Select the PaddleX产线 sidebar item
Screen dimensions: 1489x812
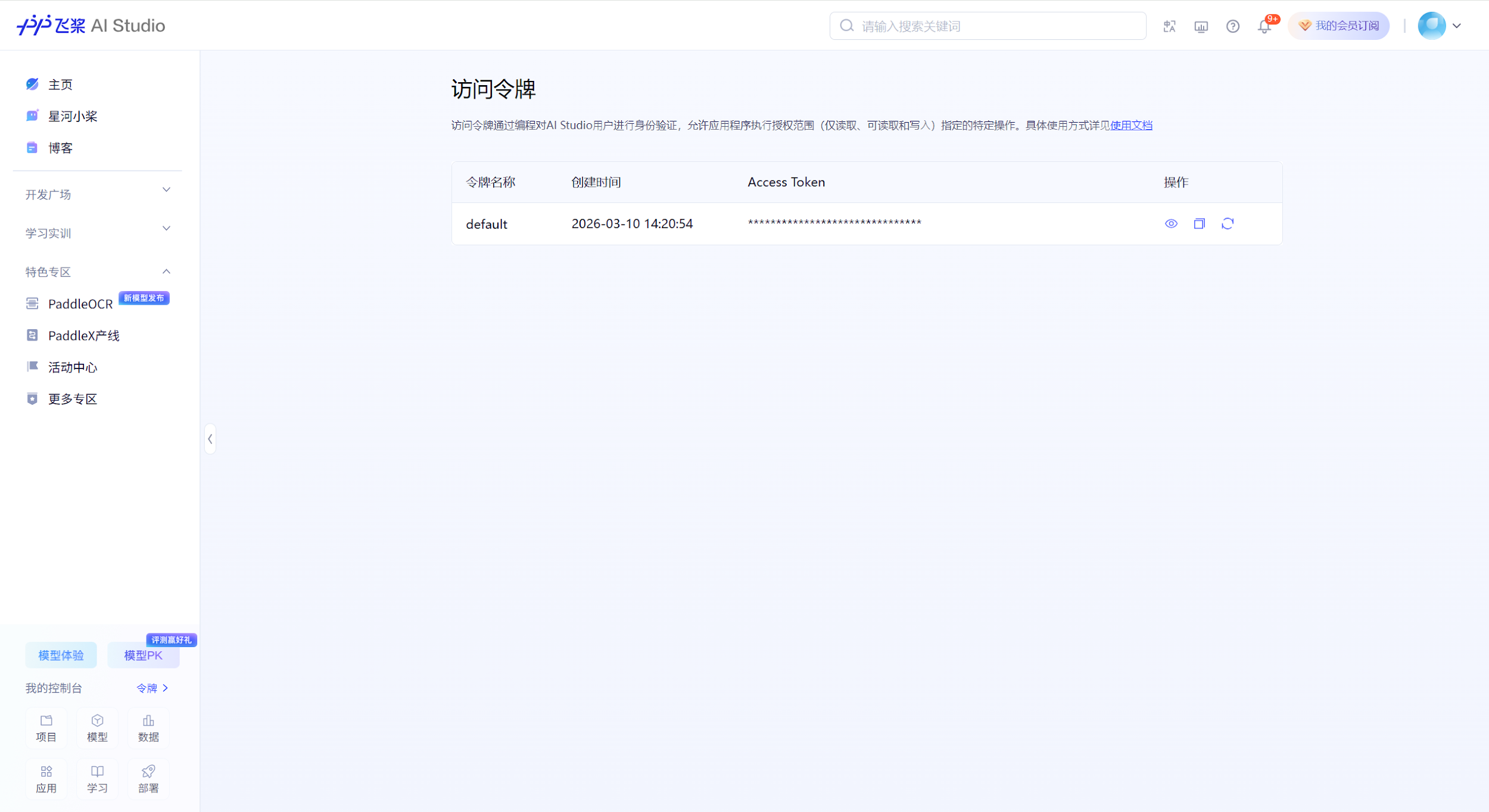pos(84,335)
